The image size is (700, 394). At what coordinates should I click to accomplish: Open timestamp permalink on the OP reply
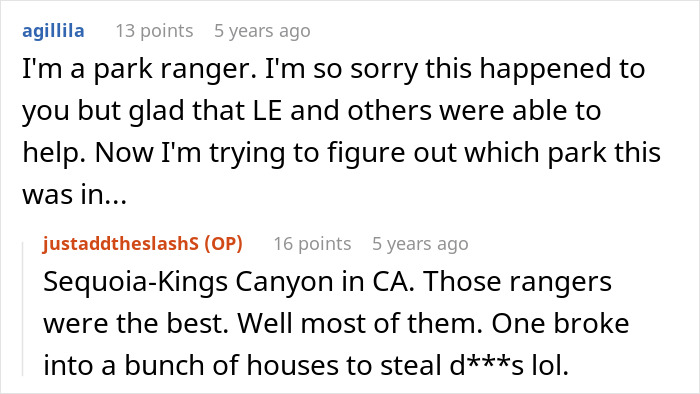point(420,244)
